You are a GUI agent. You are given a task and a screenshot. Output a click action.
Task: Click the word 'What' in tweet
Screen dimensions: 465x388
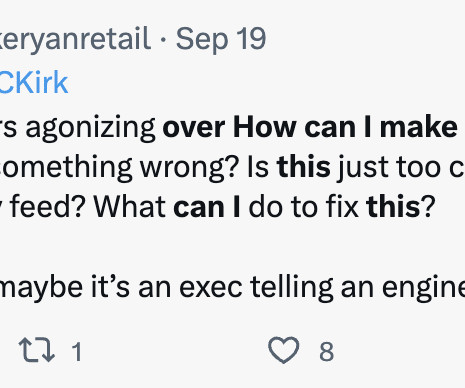coord(130,206)
